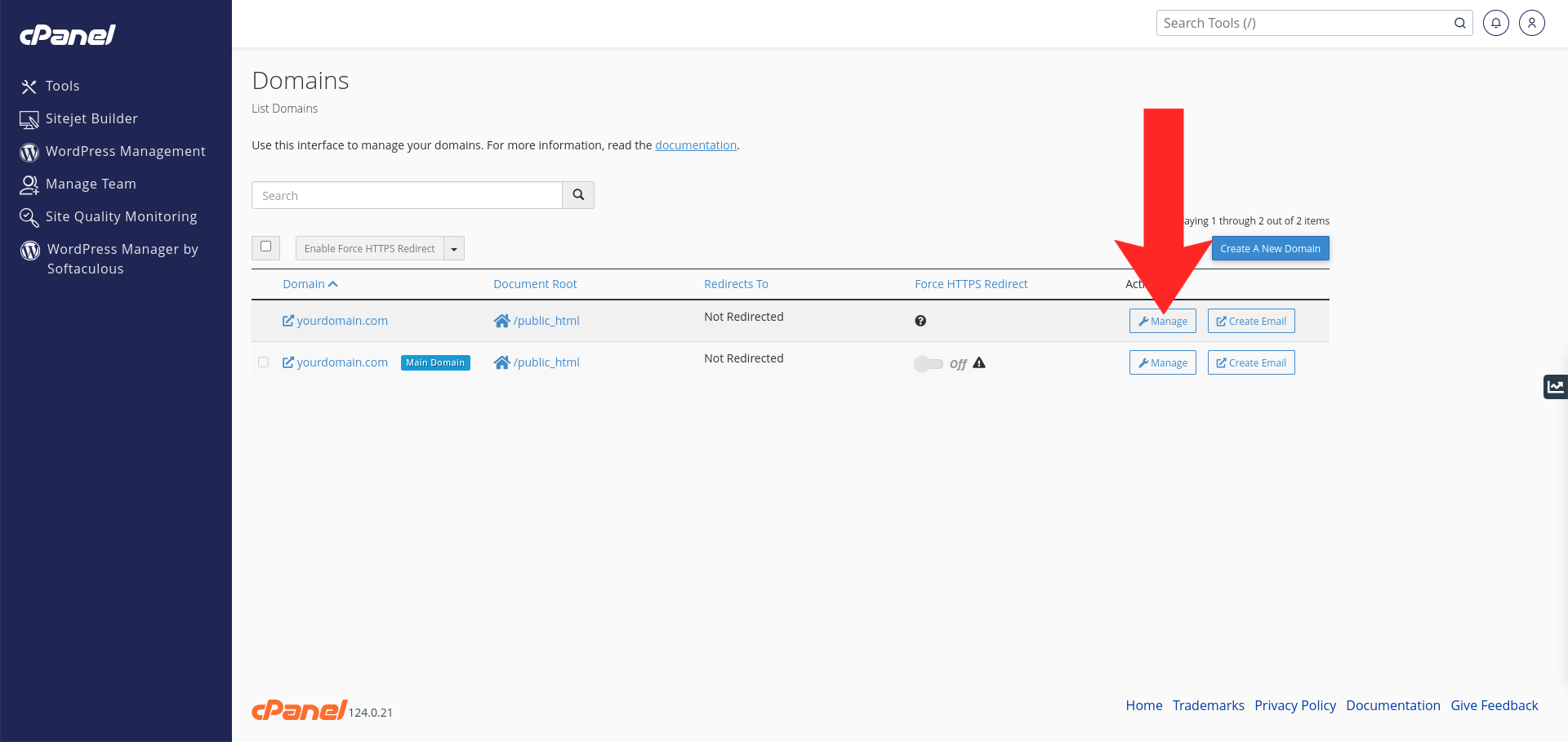Click the first row help question-mark icon
Screen dimensions: 1568x742
click(920, 321)
